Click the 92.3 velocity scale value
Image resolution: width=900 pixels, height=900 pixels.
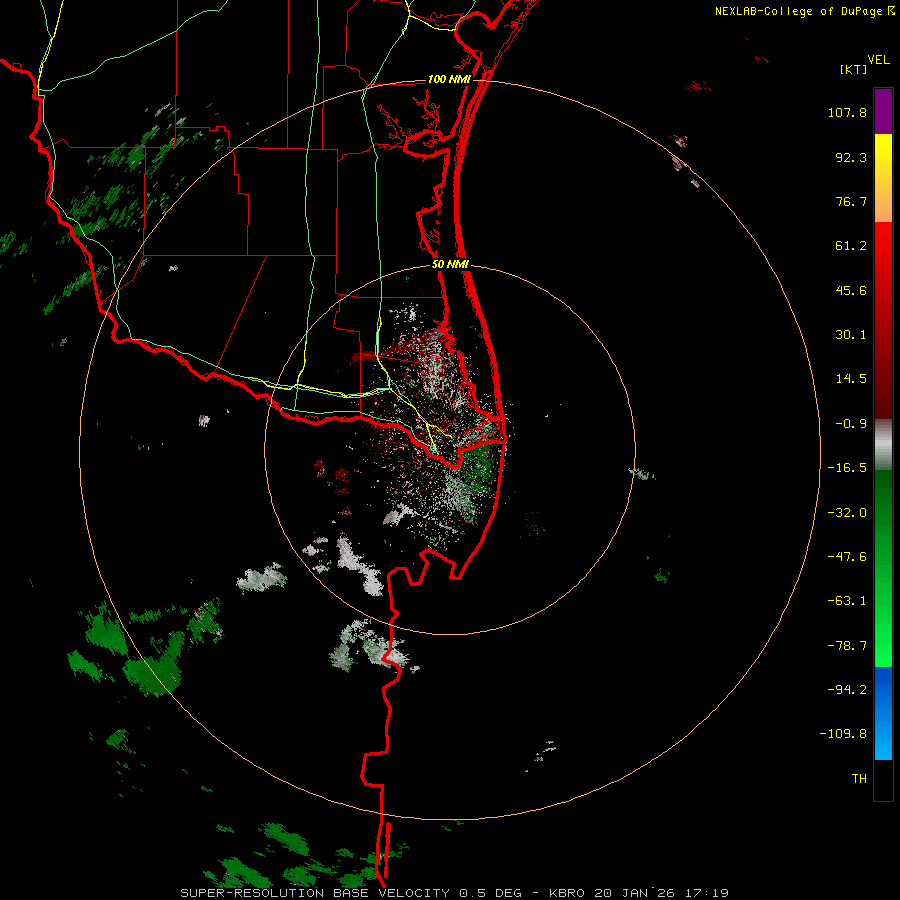851,157
